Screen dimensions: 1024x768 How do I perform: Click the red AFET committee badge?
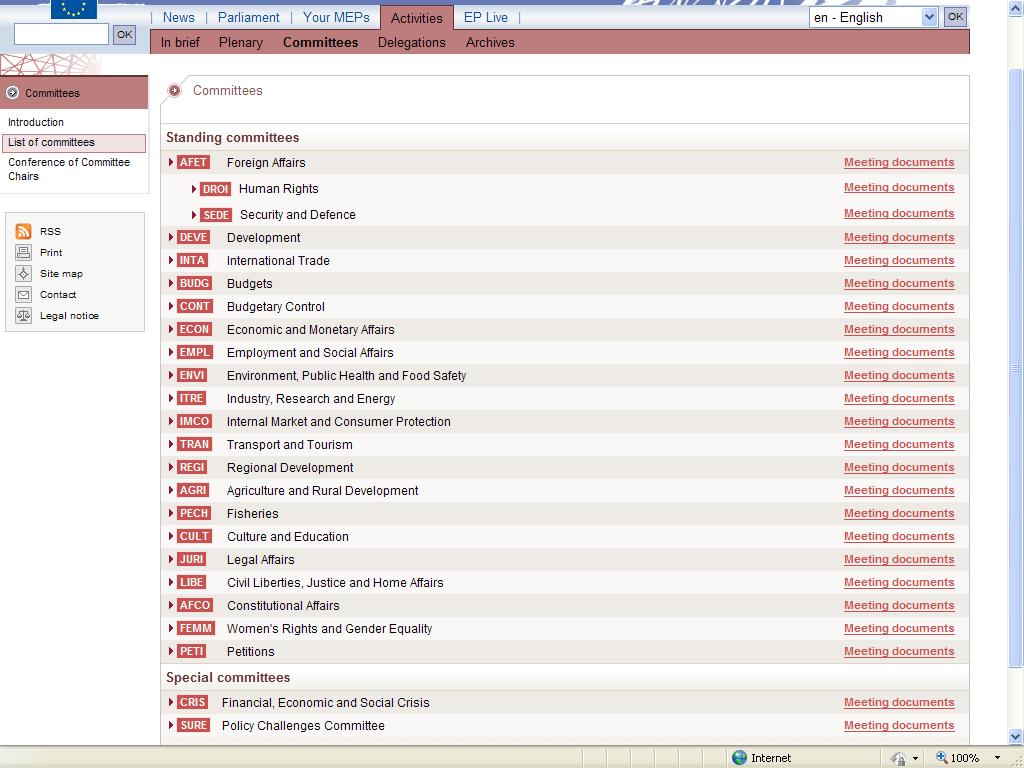(x=193, y=162)
